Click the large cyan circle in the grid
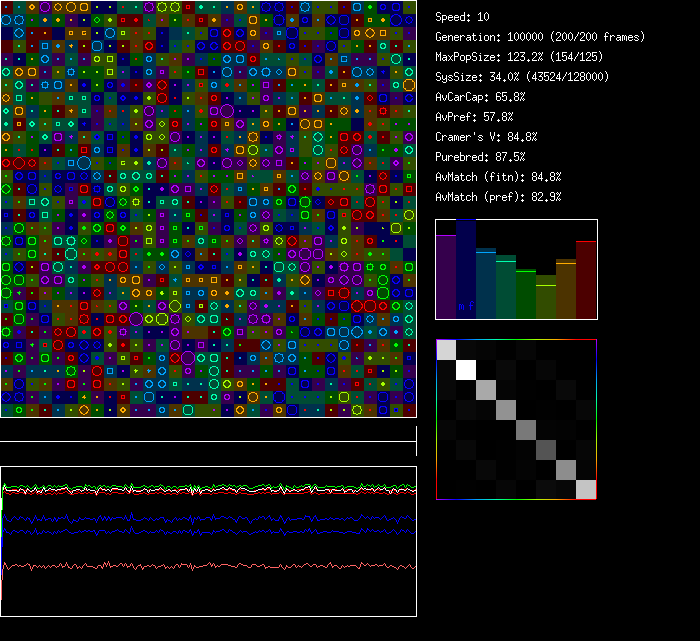Image resolution: width=700 pixels, height=641 pixels. (x=84, y=163)
